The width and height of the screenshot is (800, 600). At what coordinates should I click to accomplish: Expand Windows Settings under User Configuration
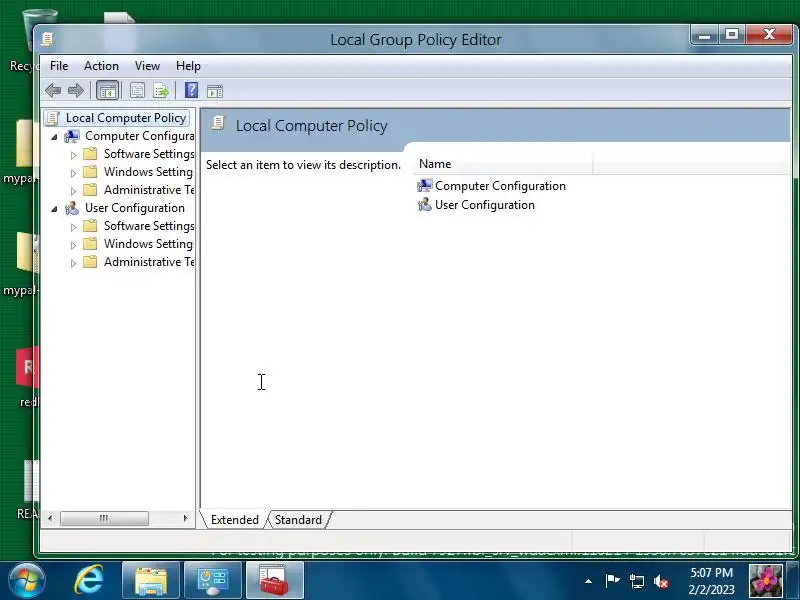73,245
